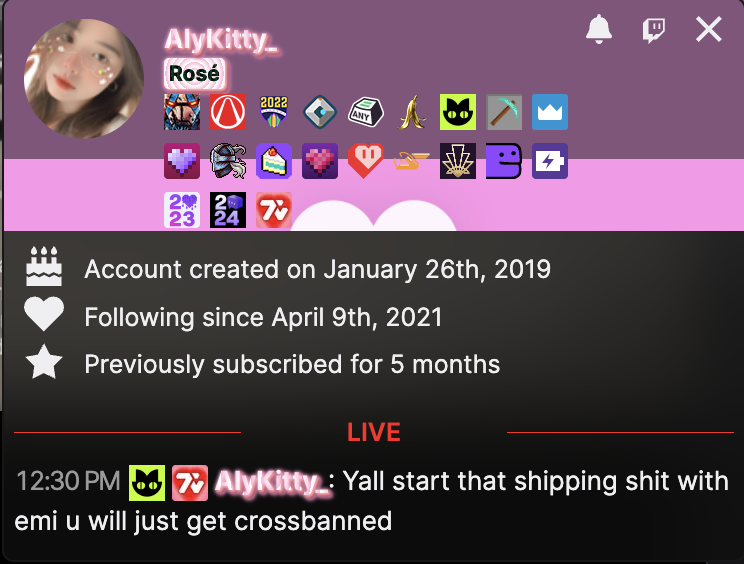Click the green black-cat badge in header
Screen dimensions: 744x564
coord(458,112)
